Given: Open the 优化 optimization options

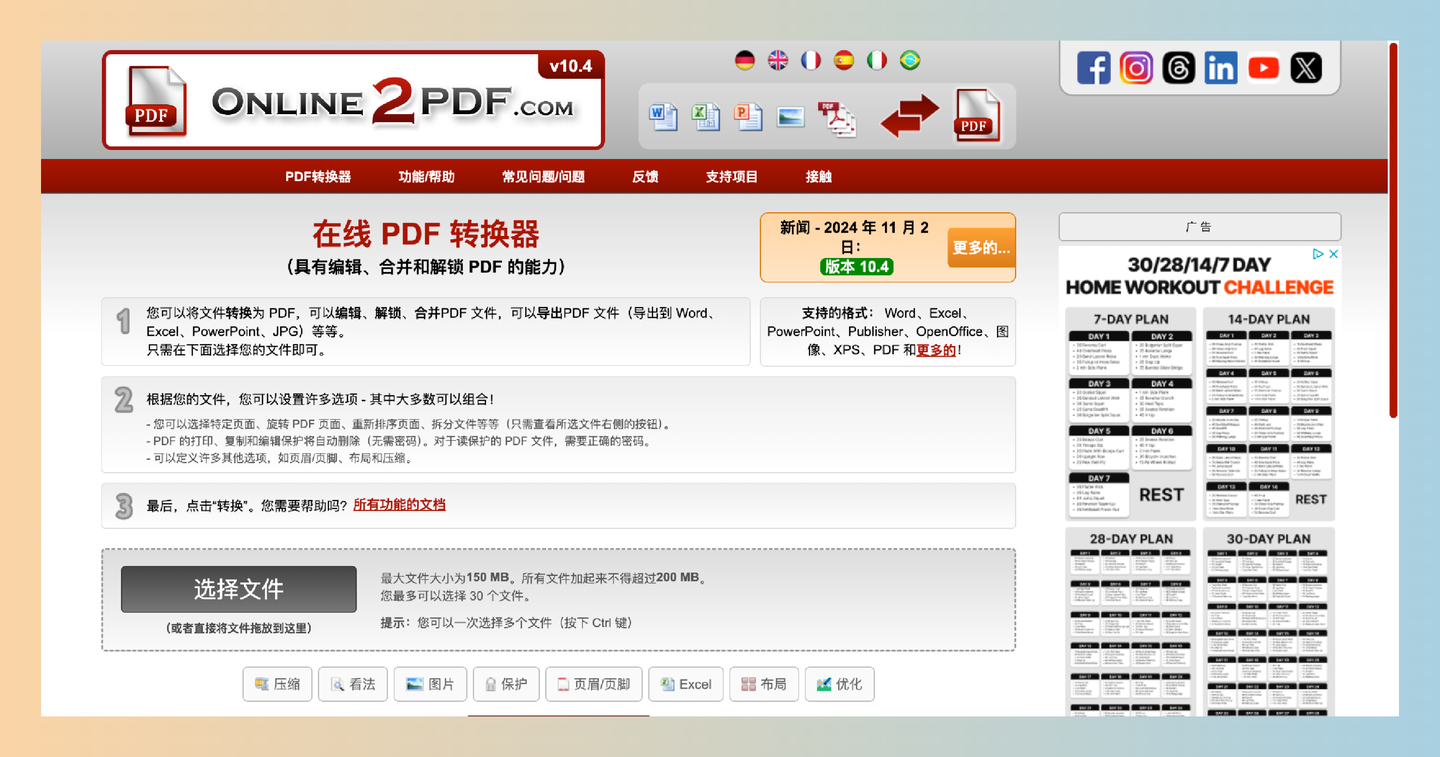Looking at the screenshot, I should (x=839, y=684).
